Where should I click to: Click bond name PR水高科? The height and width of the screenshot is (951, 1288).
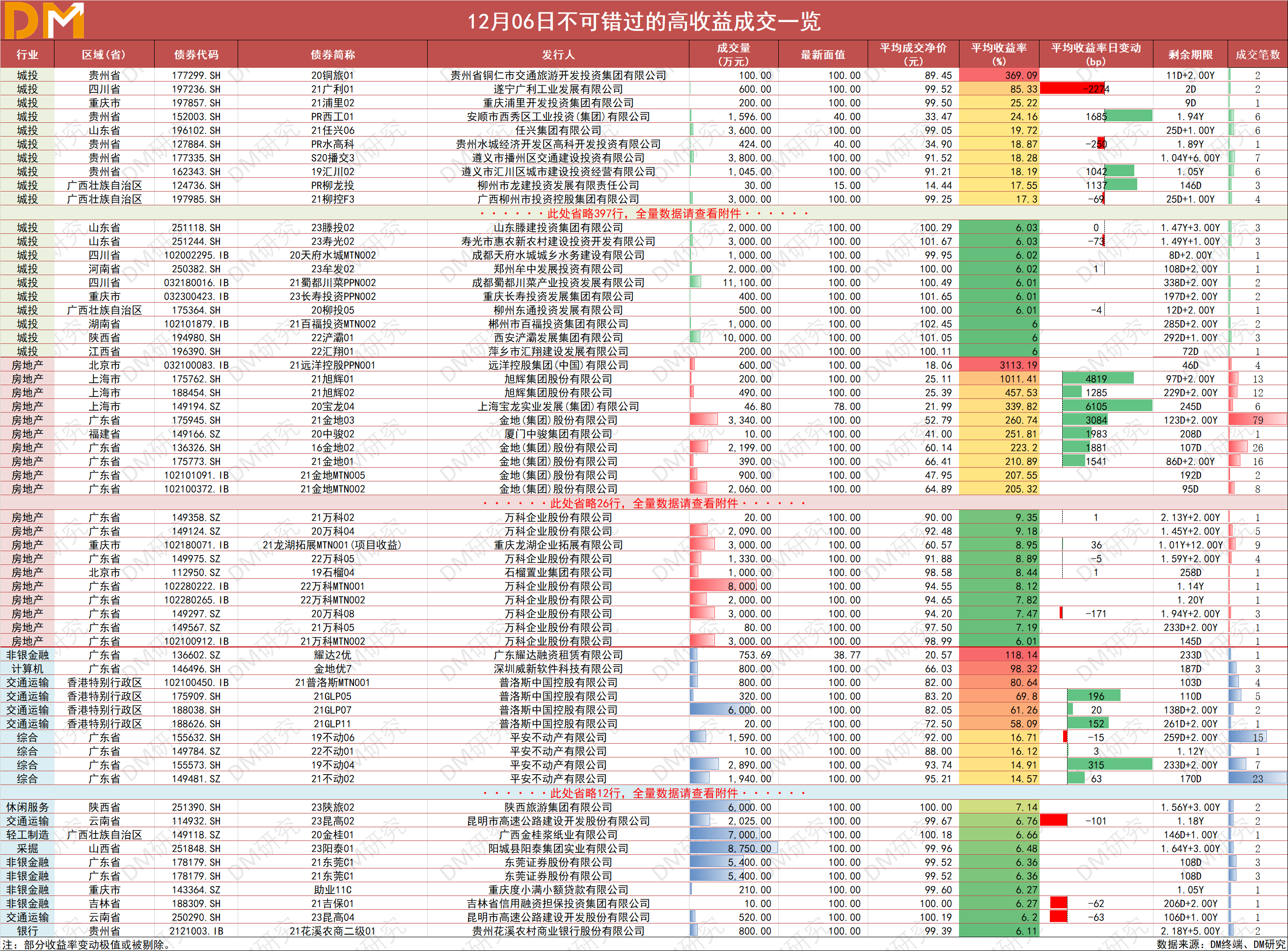click(x=332, y=144)
